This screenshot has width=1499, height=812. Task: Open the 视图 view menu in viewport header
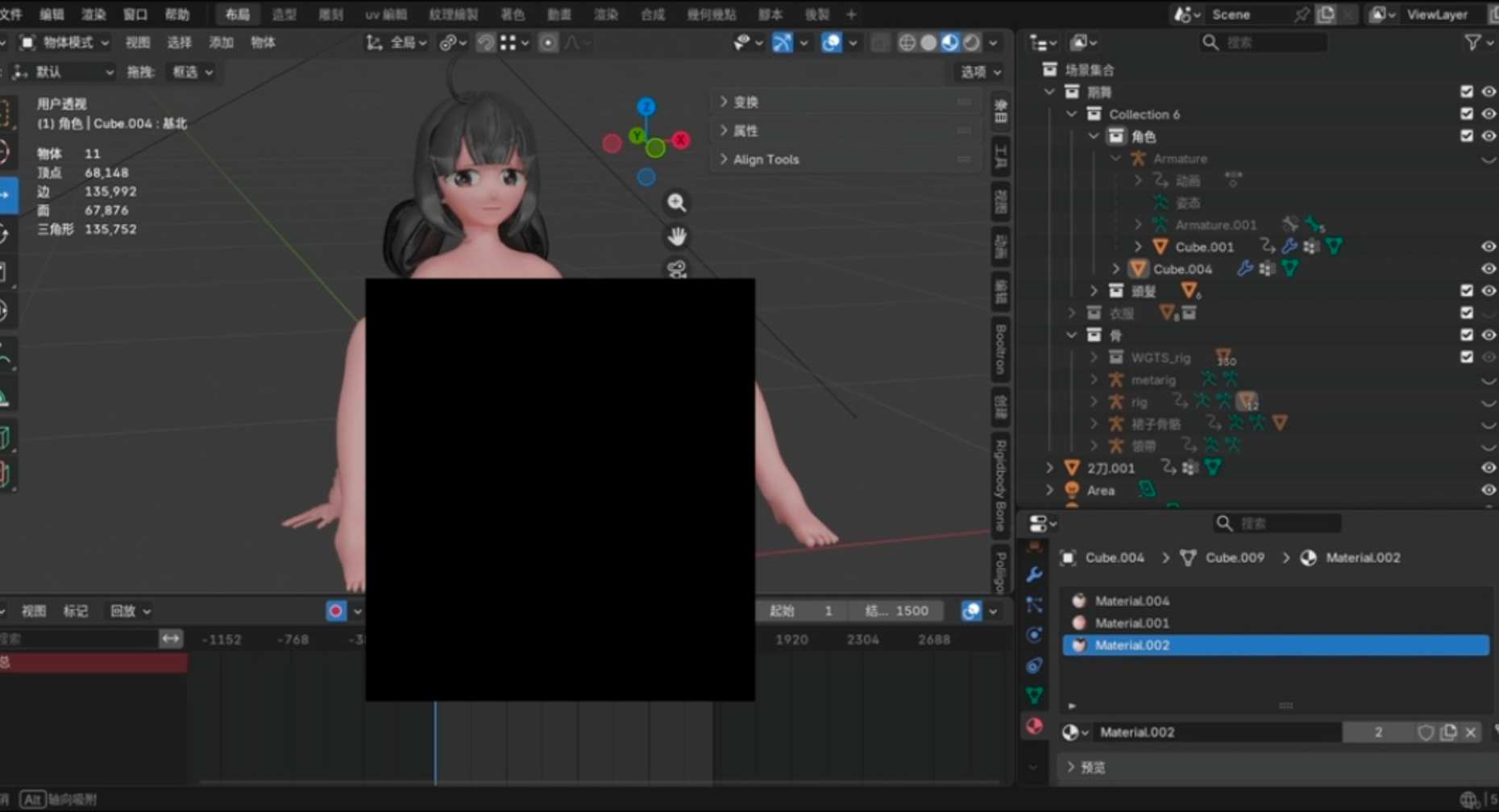138,43
